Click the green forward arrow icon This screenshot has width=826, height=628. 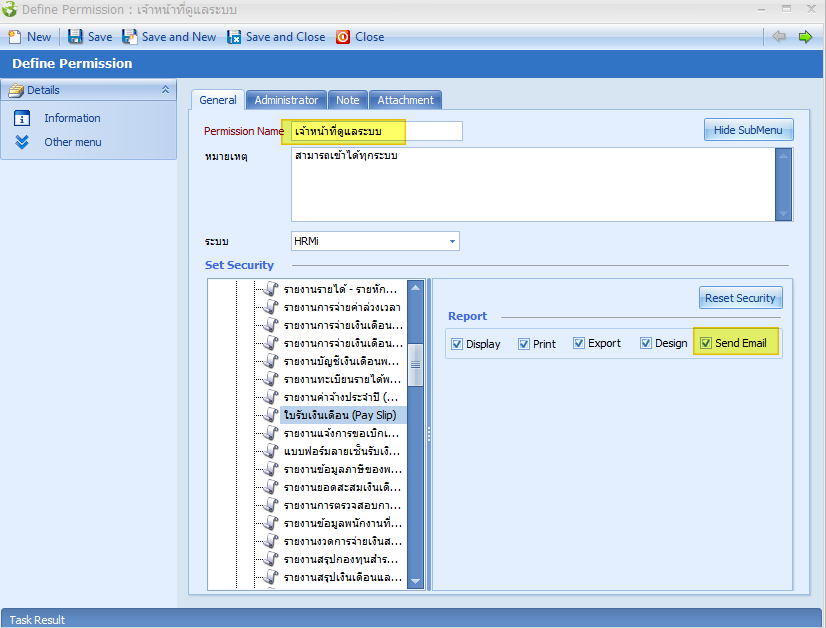point(805,37)
